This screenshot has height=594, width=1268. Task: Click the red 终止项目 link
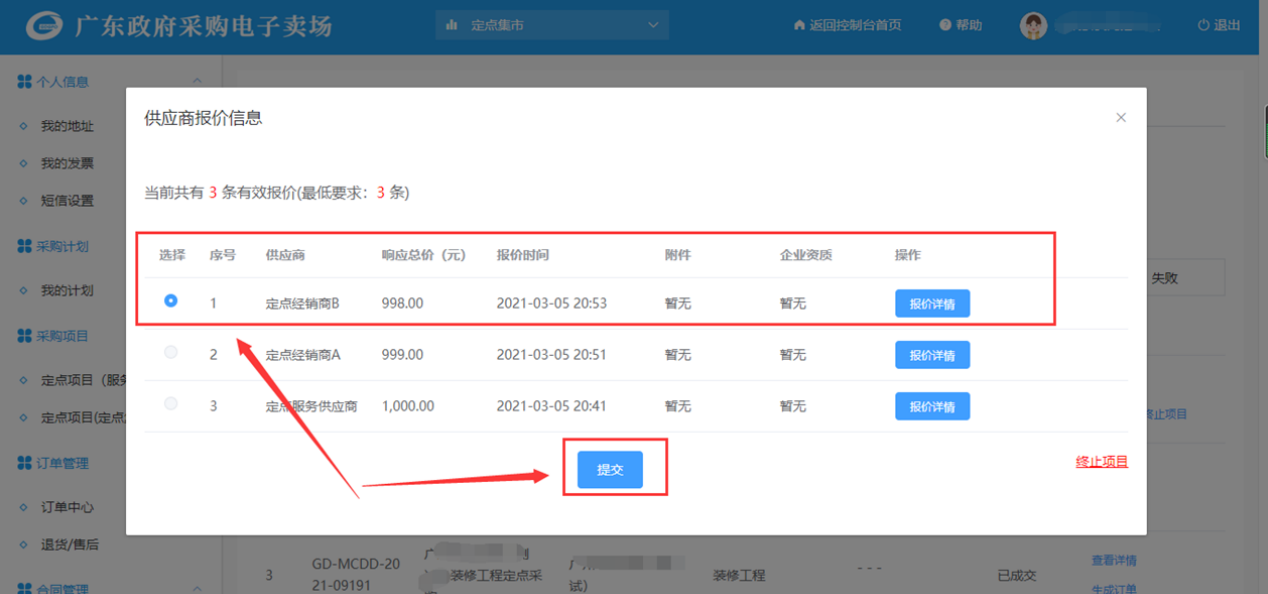pyautogui.click(x=1101, y=462)
